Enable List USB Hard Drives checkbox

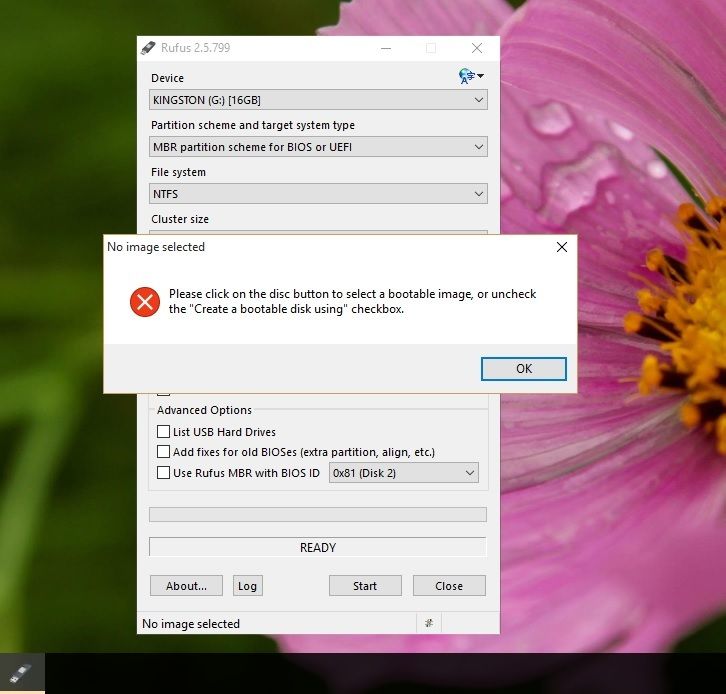point(163,431)
